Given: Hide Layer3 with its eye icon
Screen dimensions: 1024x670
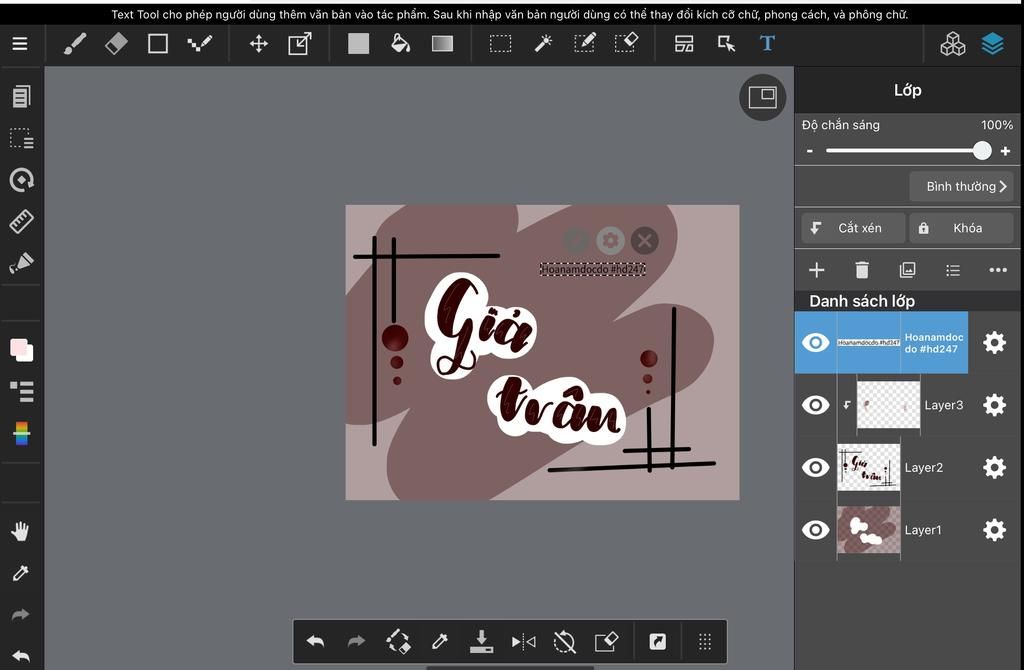Looking at the screenshot, I should [x=815, y=405].
